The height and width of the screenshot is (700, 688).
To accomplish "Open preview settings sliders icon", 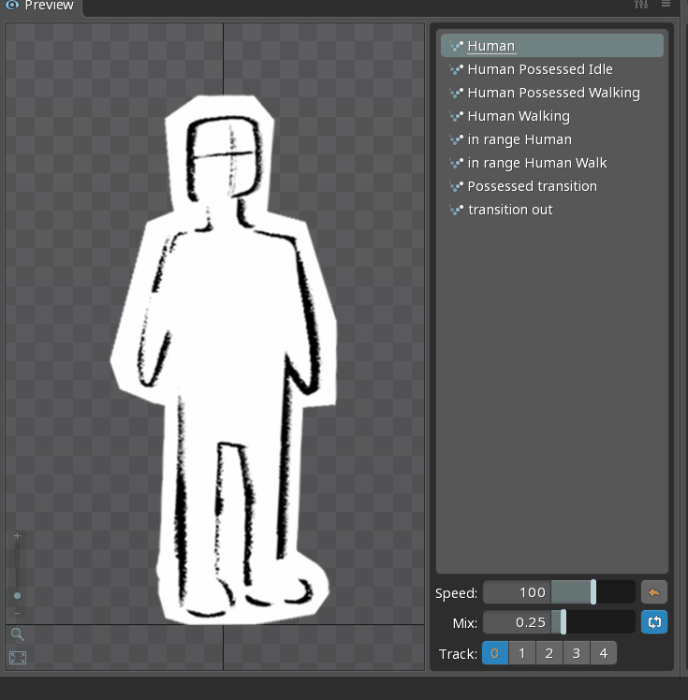I will [x=641, y=4].
